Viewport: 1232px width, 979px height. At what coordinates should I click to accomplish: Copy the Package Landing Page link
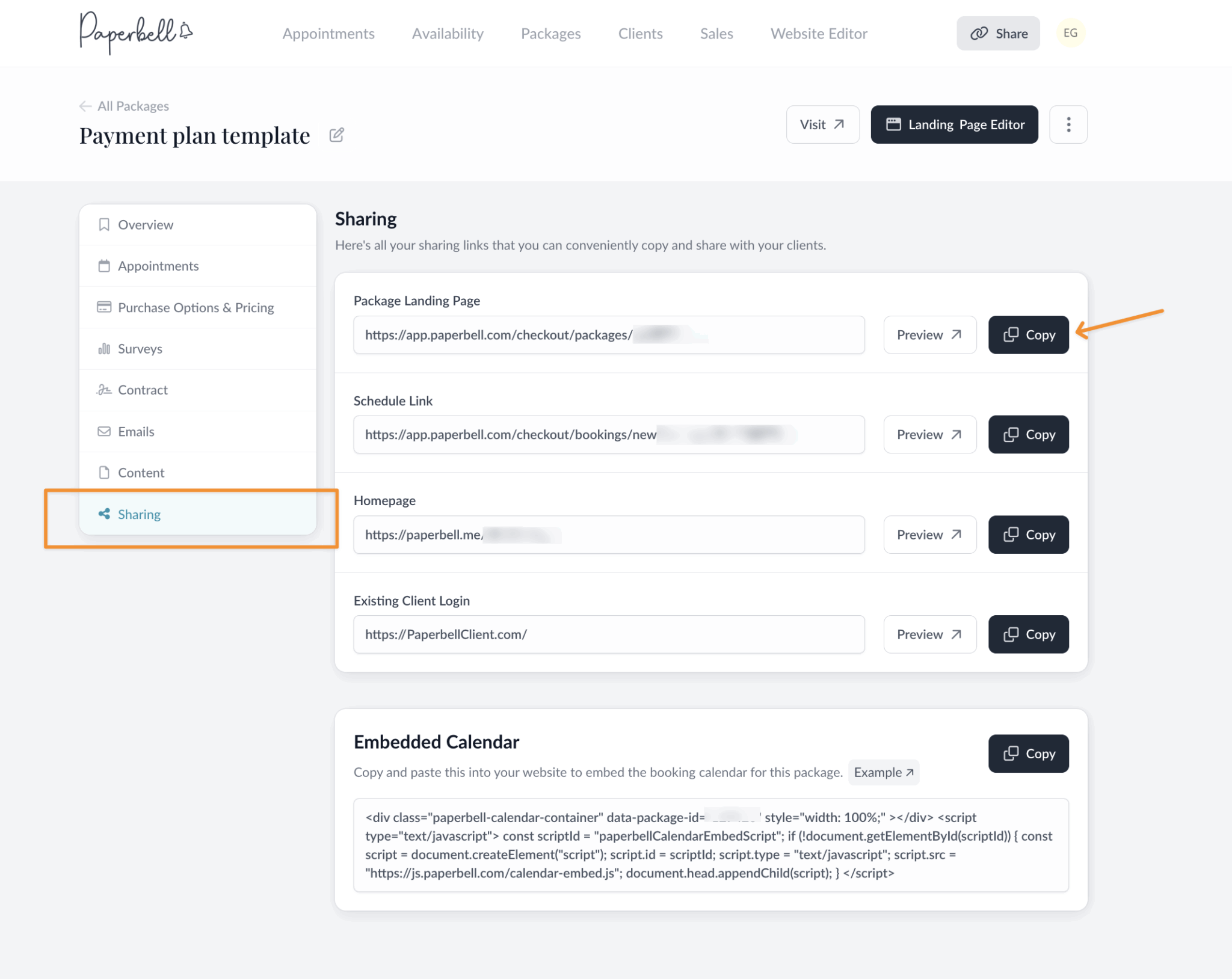tap(1028, 335)
